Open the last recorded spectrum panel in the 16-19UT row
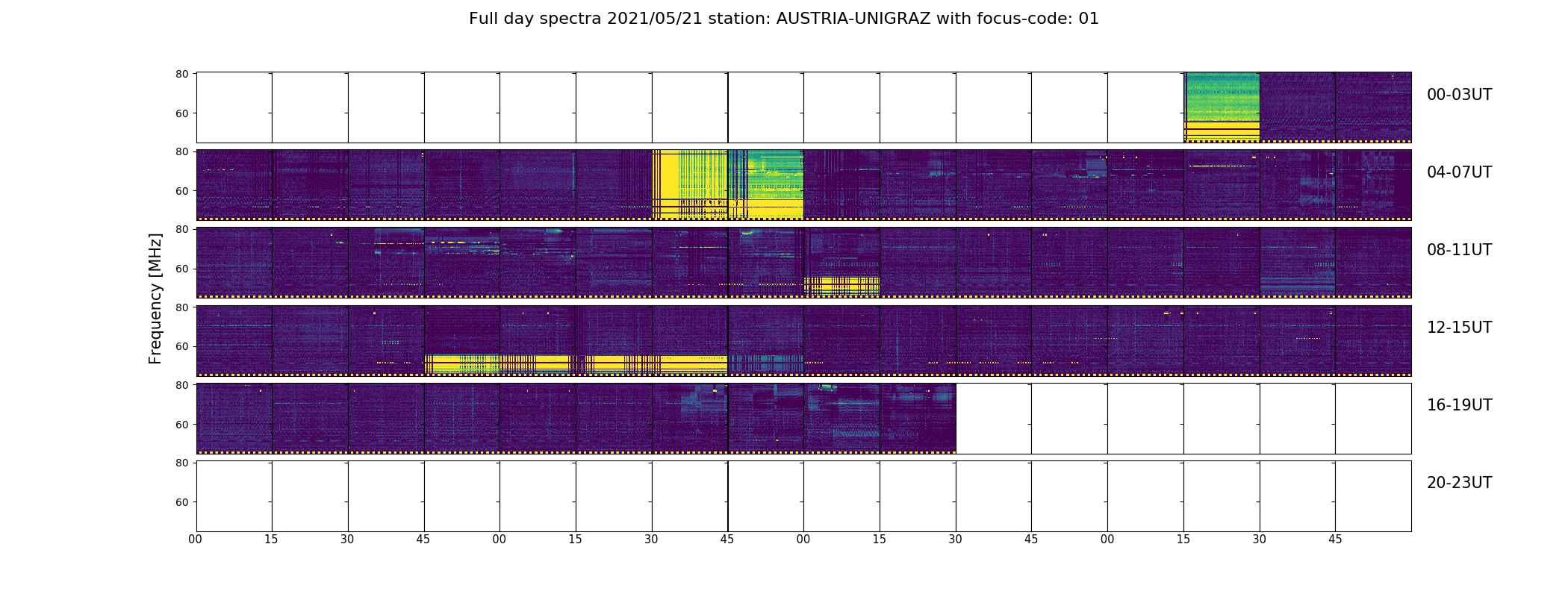Viewport: 1568px width, 597px height. coord(918,418)
